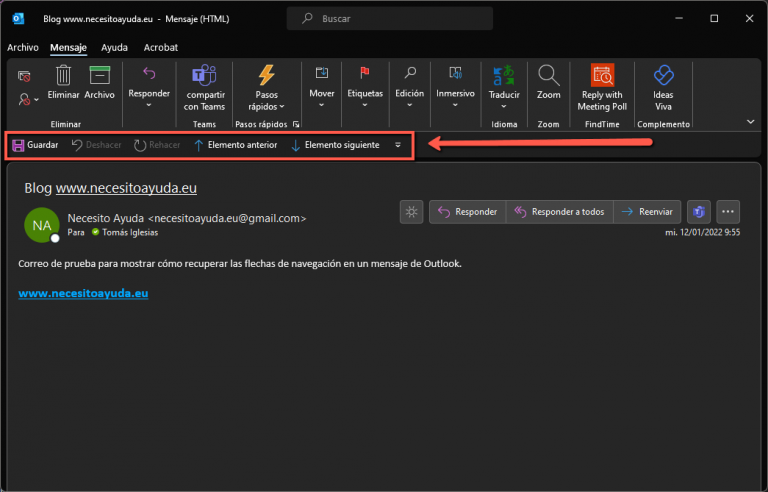Click the sun dark-mode toggle button

tap(411, 212)
